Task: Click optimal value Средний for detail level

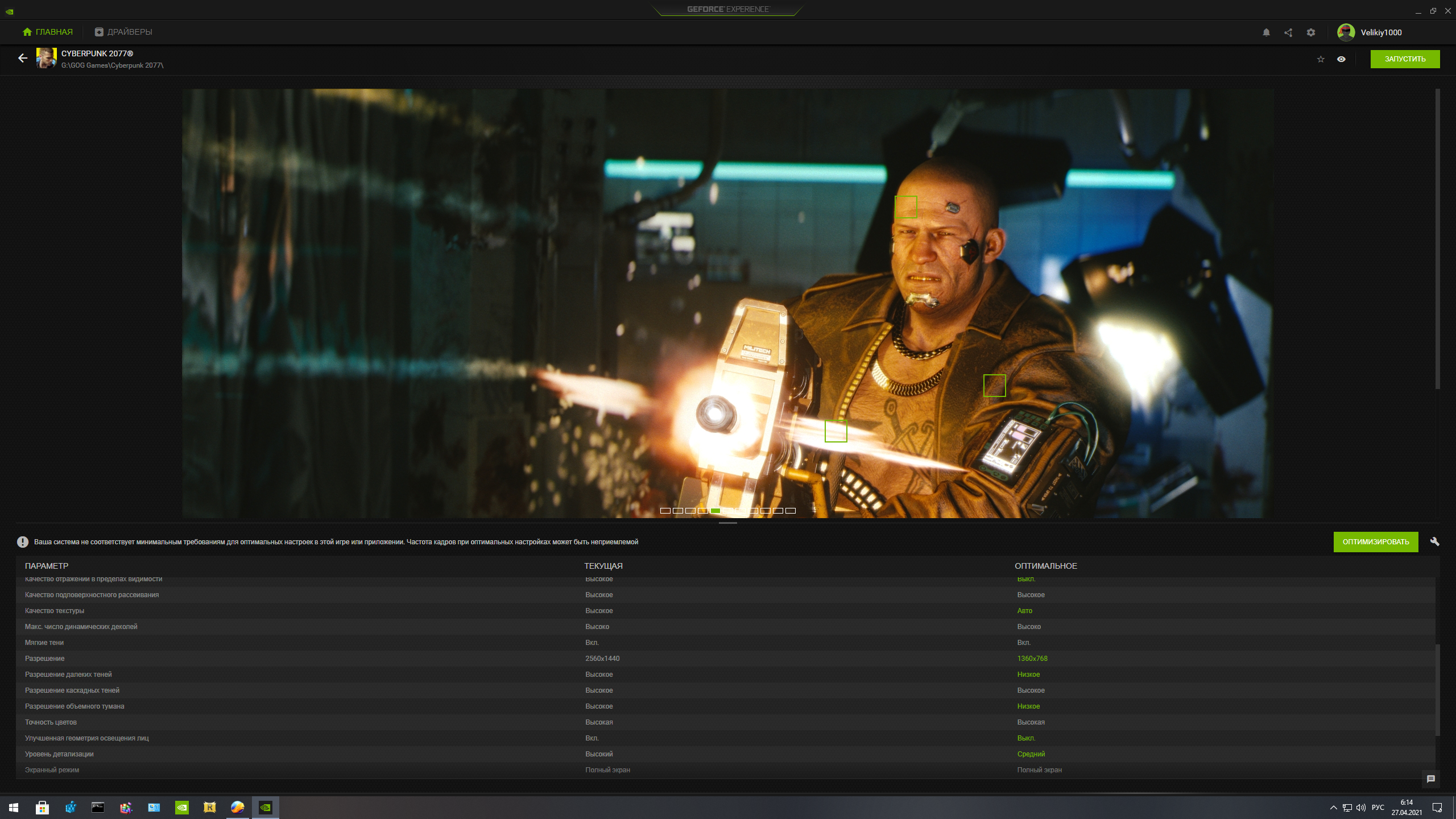Action: pyautogui.click(x=1031, y=754)
